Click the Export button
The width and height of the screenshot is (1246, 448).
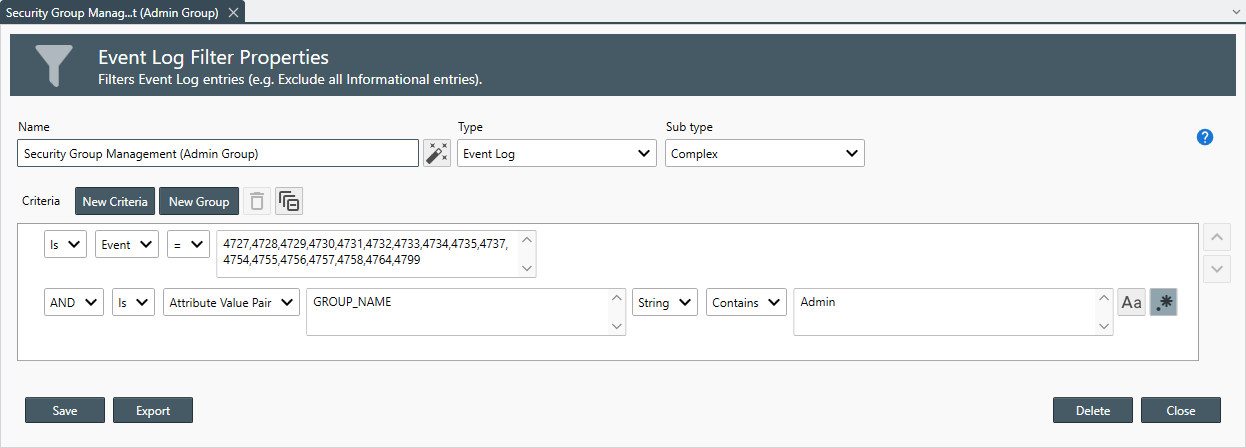tap(153, 410)
